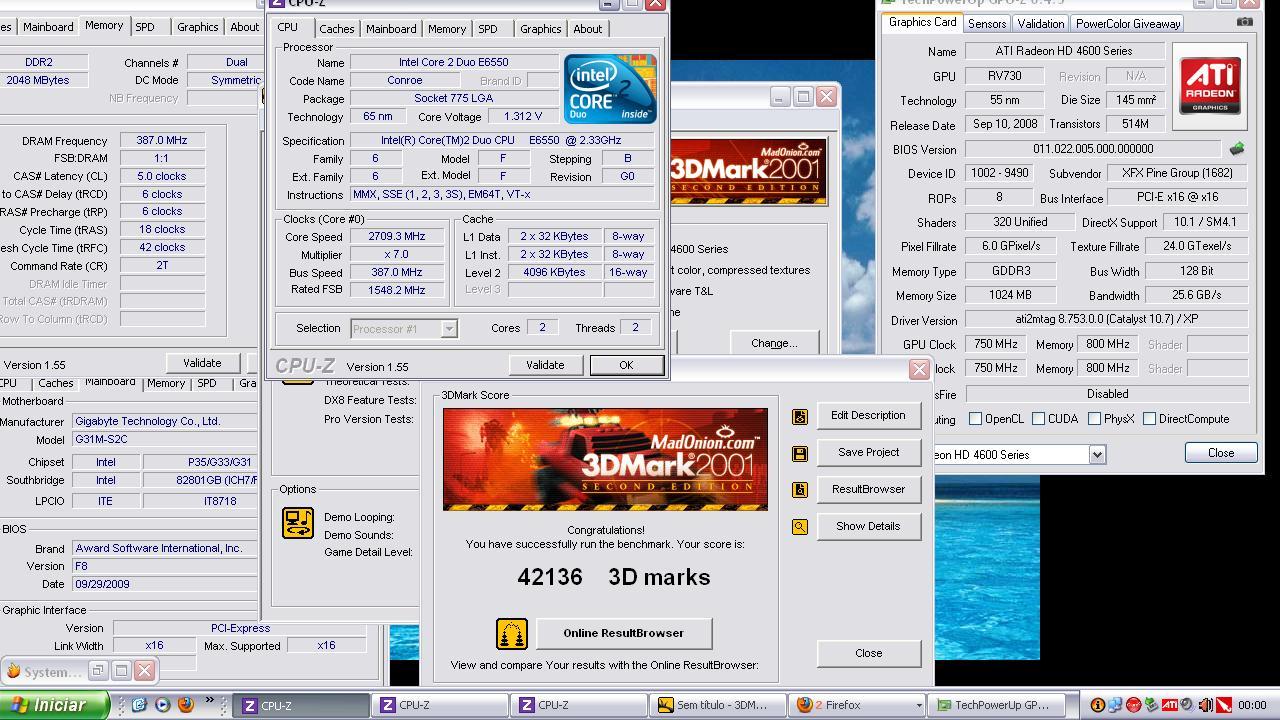Click the yellow info icon in the tray
1280x720 pixels.
point(1097,705)
